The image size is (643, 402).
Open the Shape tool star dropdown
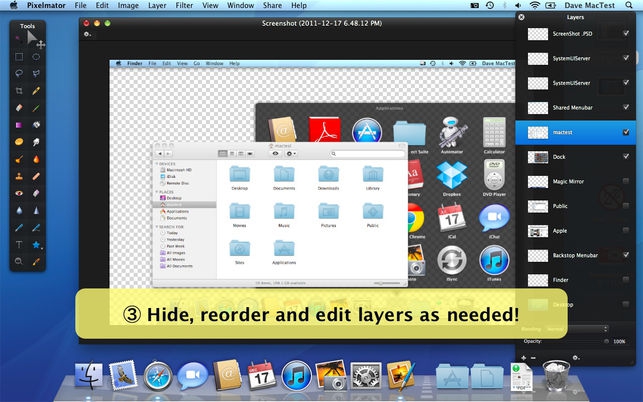click(36, 245)
